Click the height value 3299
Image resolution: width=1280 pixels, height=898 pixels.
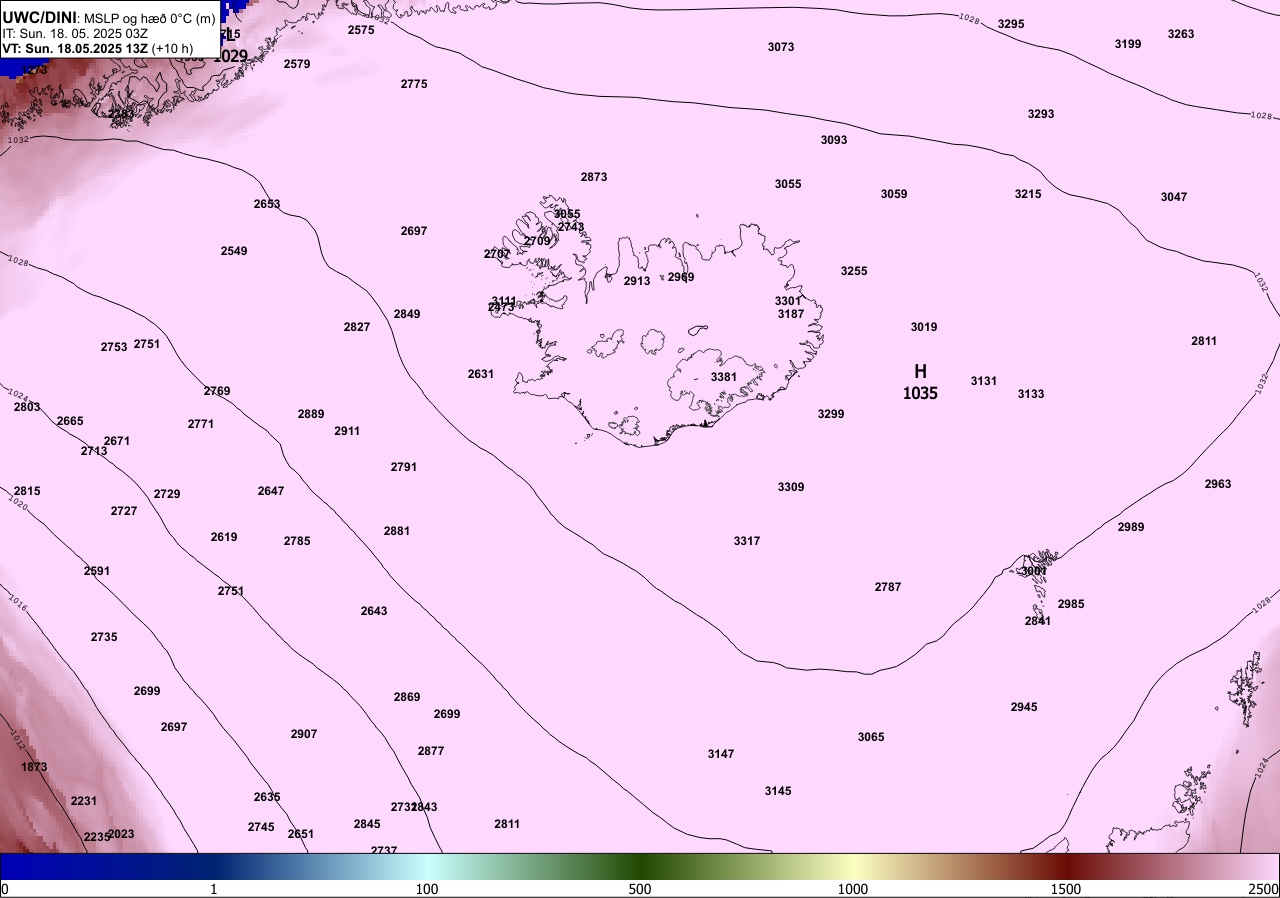831,414
